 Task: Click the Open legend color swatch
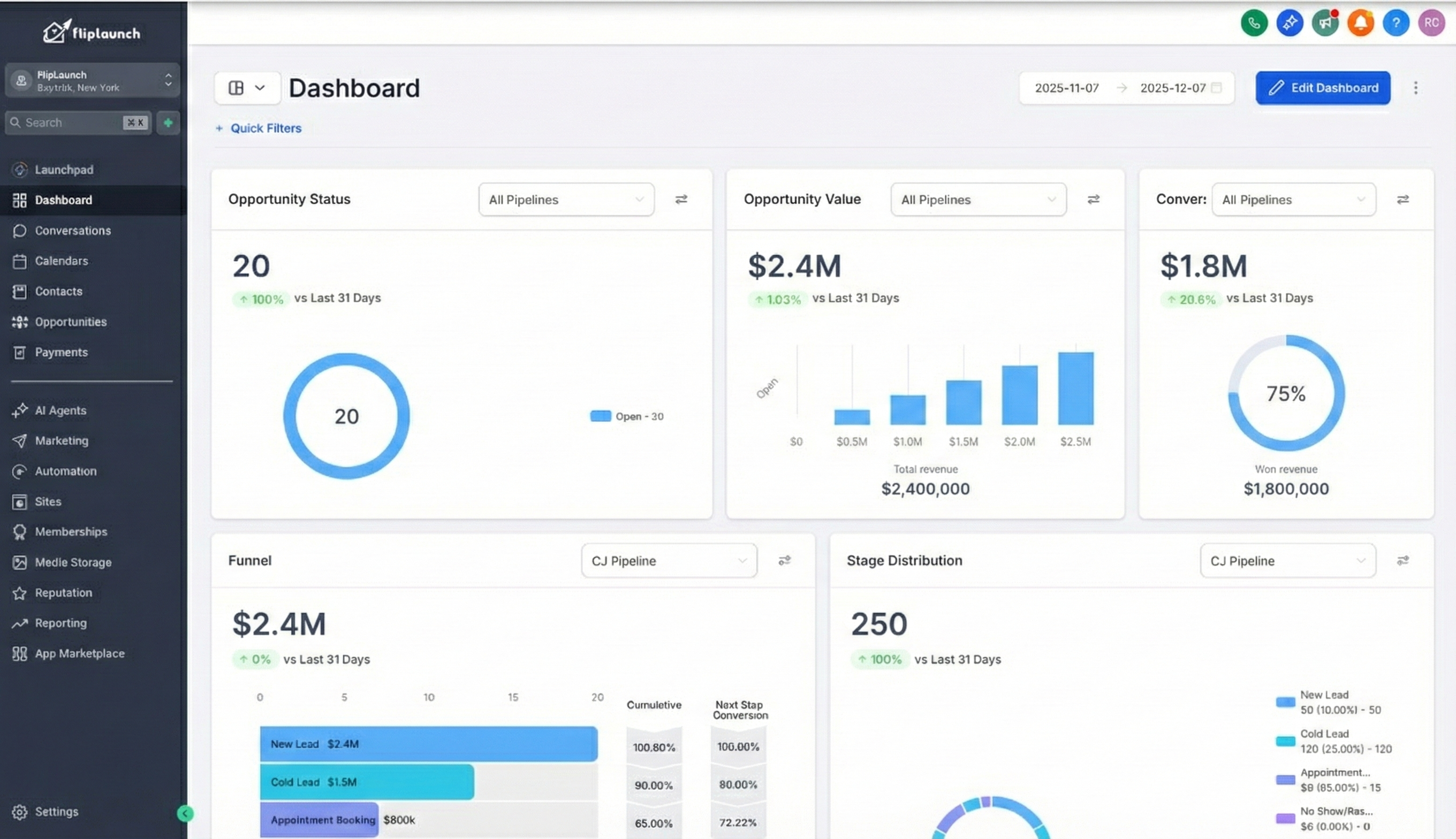600,416
